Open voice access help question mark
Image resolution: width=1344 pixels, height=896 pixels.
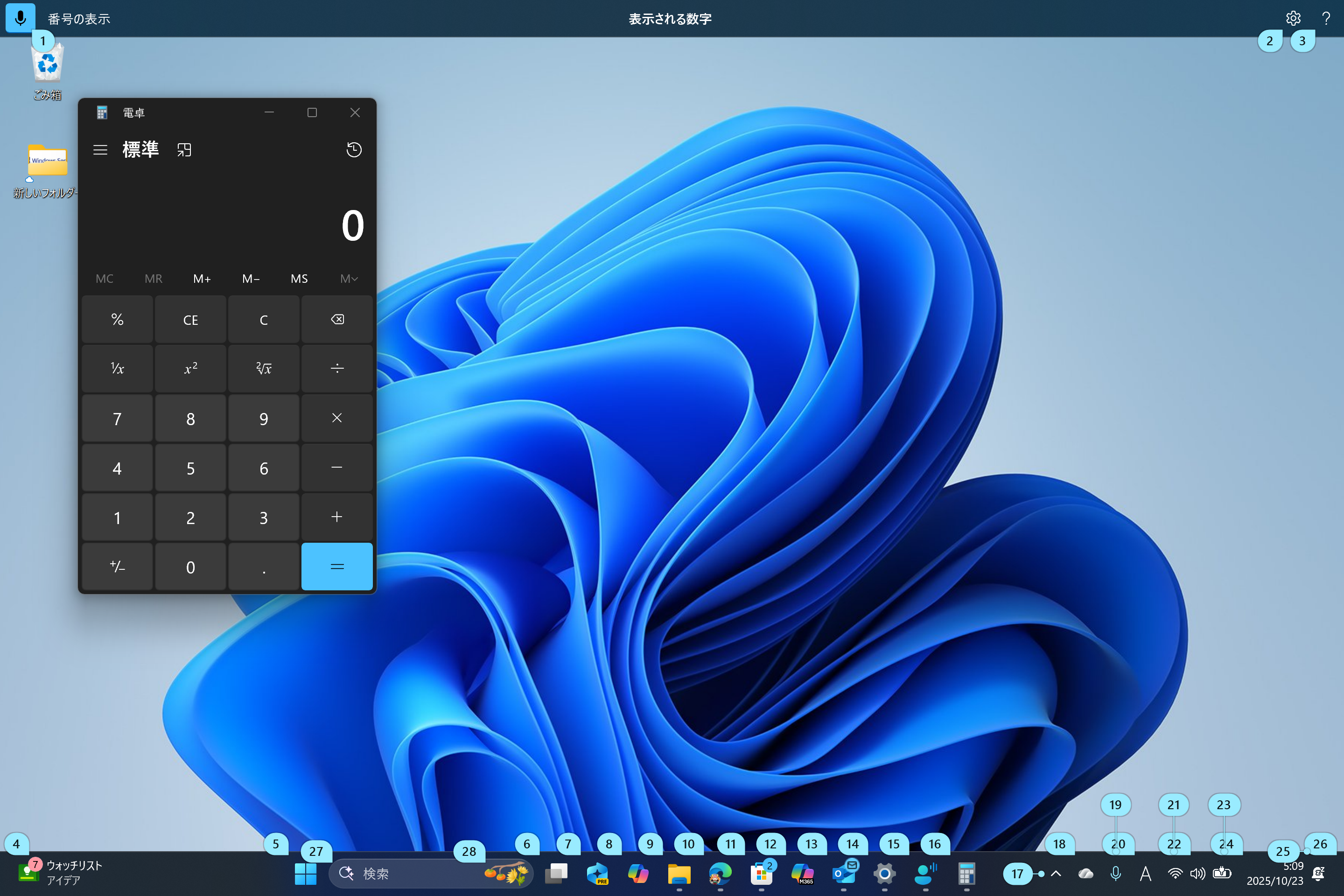pyautogui.click(x=1326, y=18)
